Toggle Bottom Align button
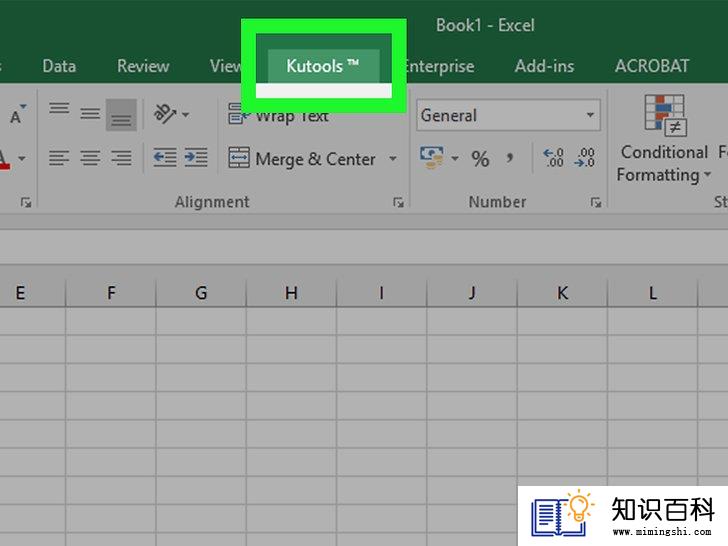 (121, 115)
